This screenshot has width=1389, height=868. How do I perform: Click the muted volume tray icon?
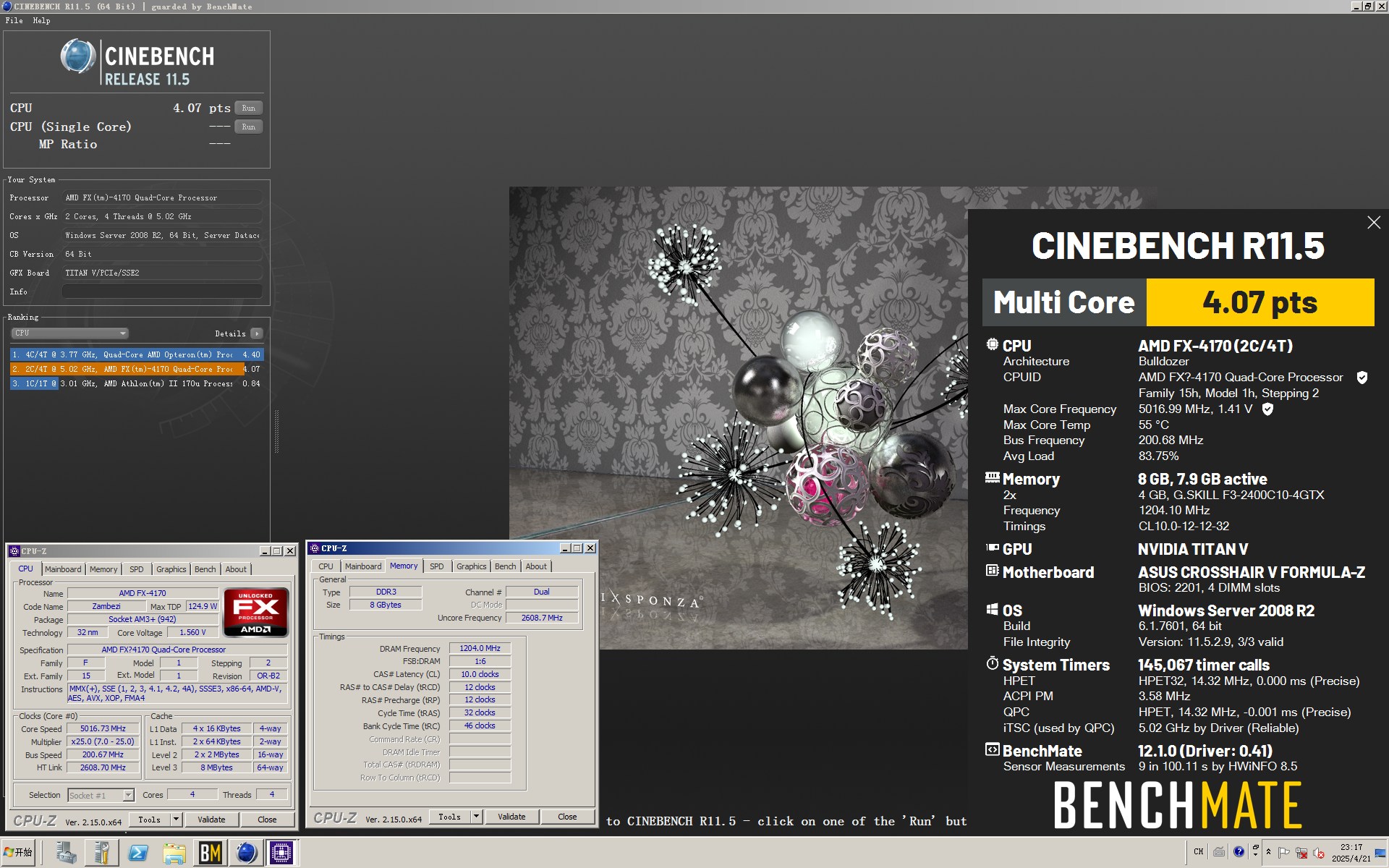pos(1319,852)
